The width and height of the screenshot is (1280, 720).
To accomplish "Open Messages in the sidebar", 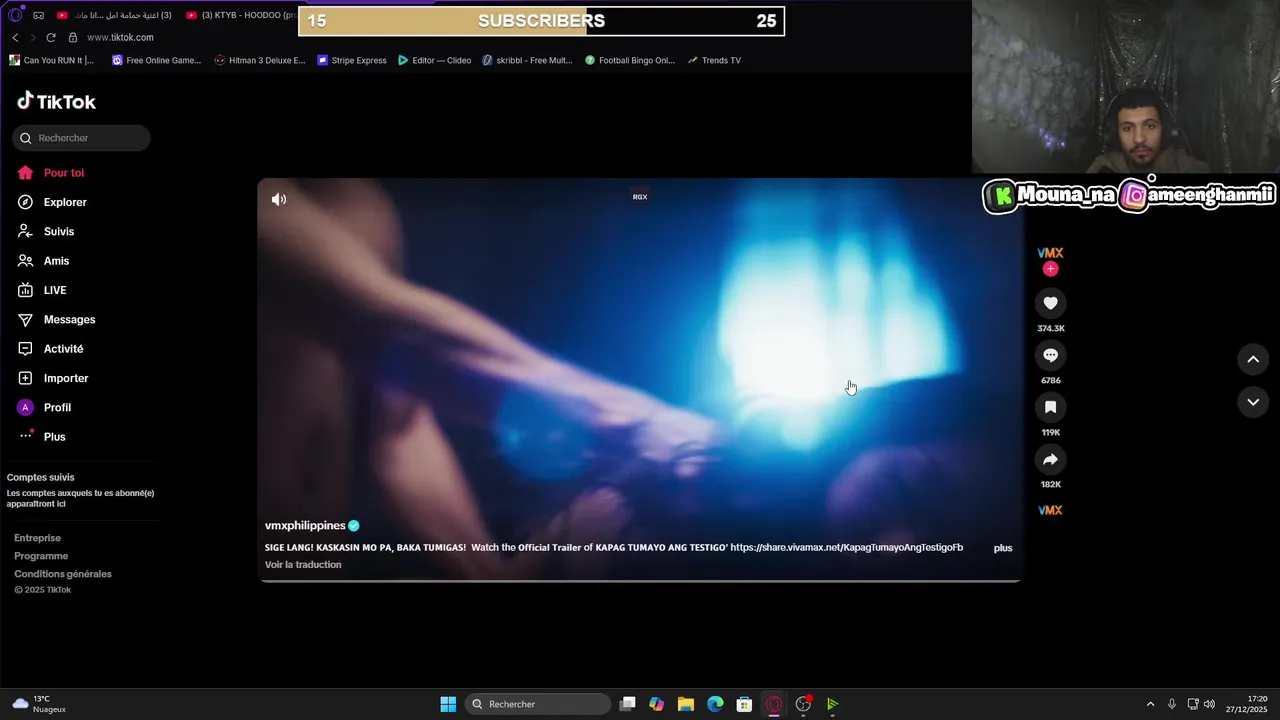I will pyautogui.click(x=56, y=319).
